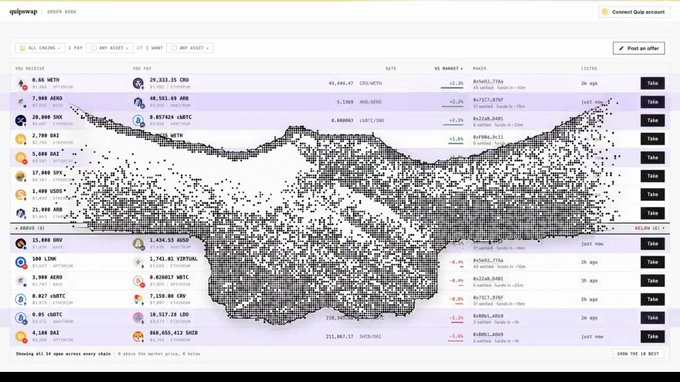Image resolution: width=680 pixels, height=382 pixels.
Task: Take the 1,400 USDS offer
Action: coord(653,195)
